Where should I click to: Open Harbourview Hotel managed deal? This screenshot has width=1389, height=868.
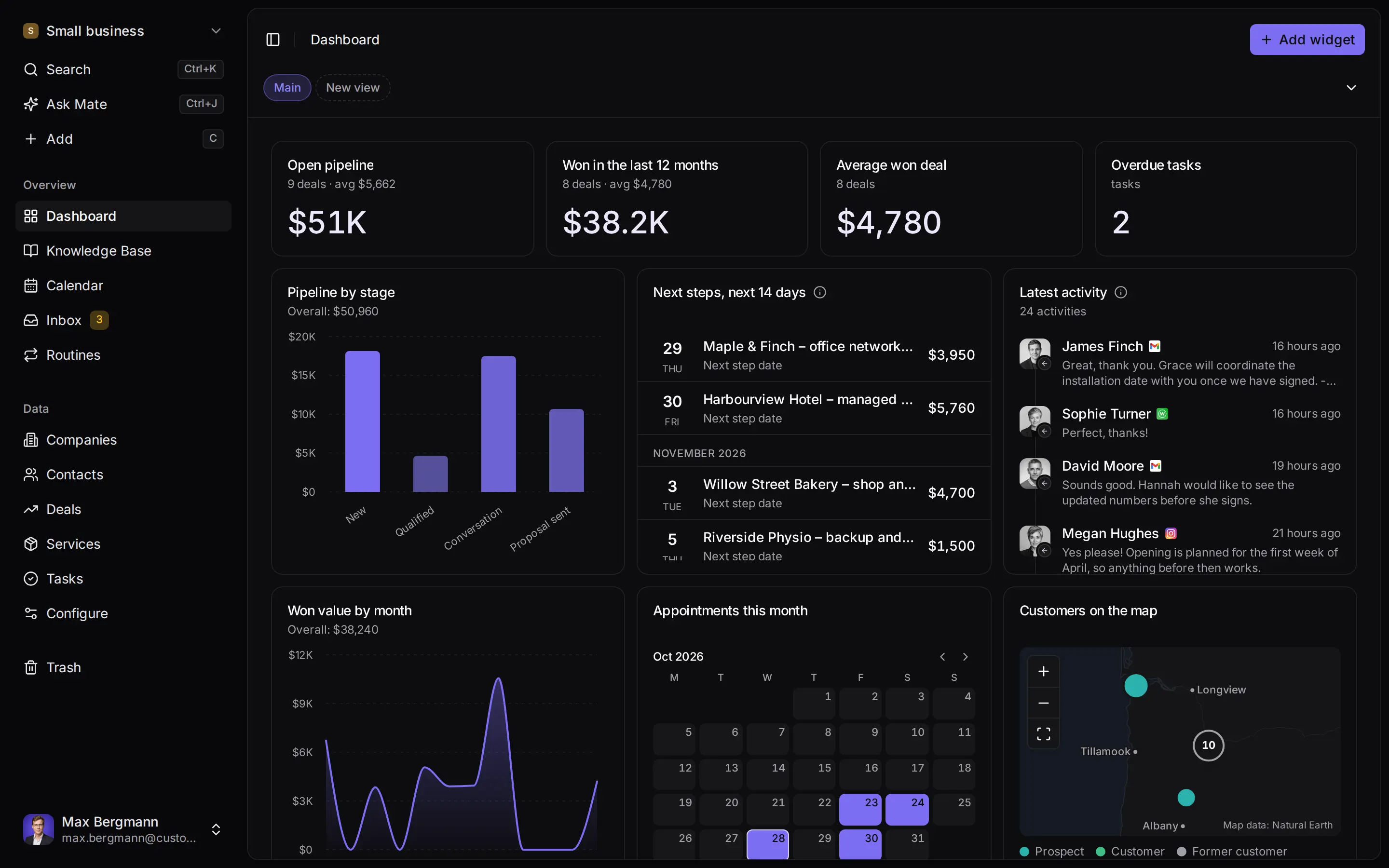(813, 408)
